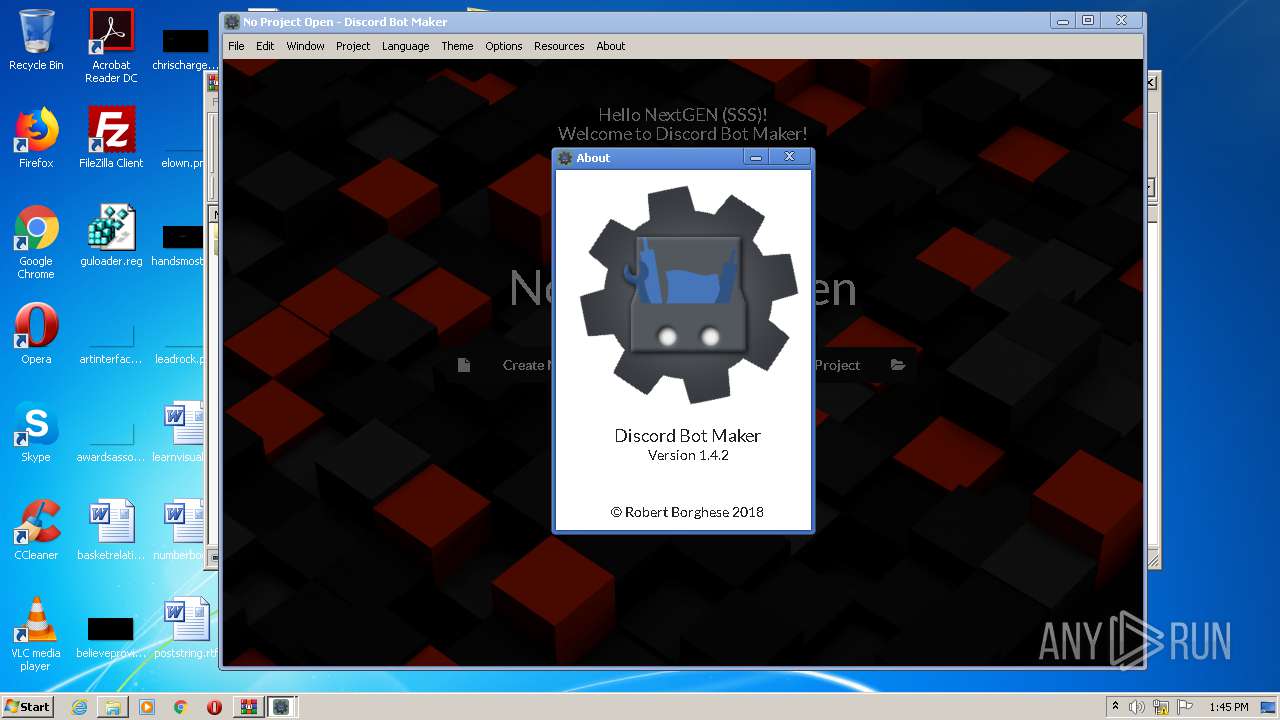Open poststring.rtf document icon
The image size is (1280, 720).
(186, 628)
